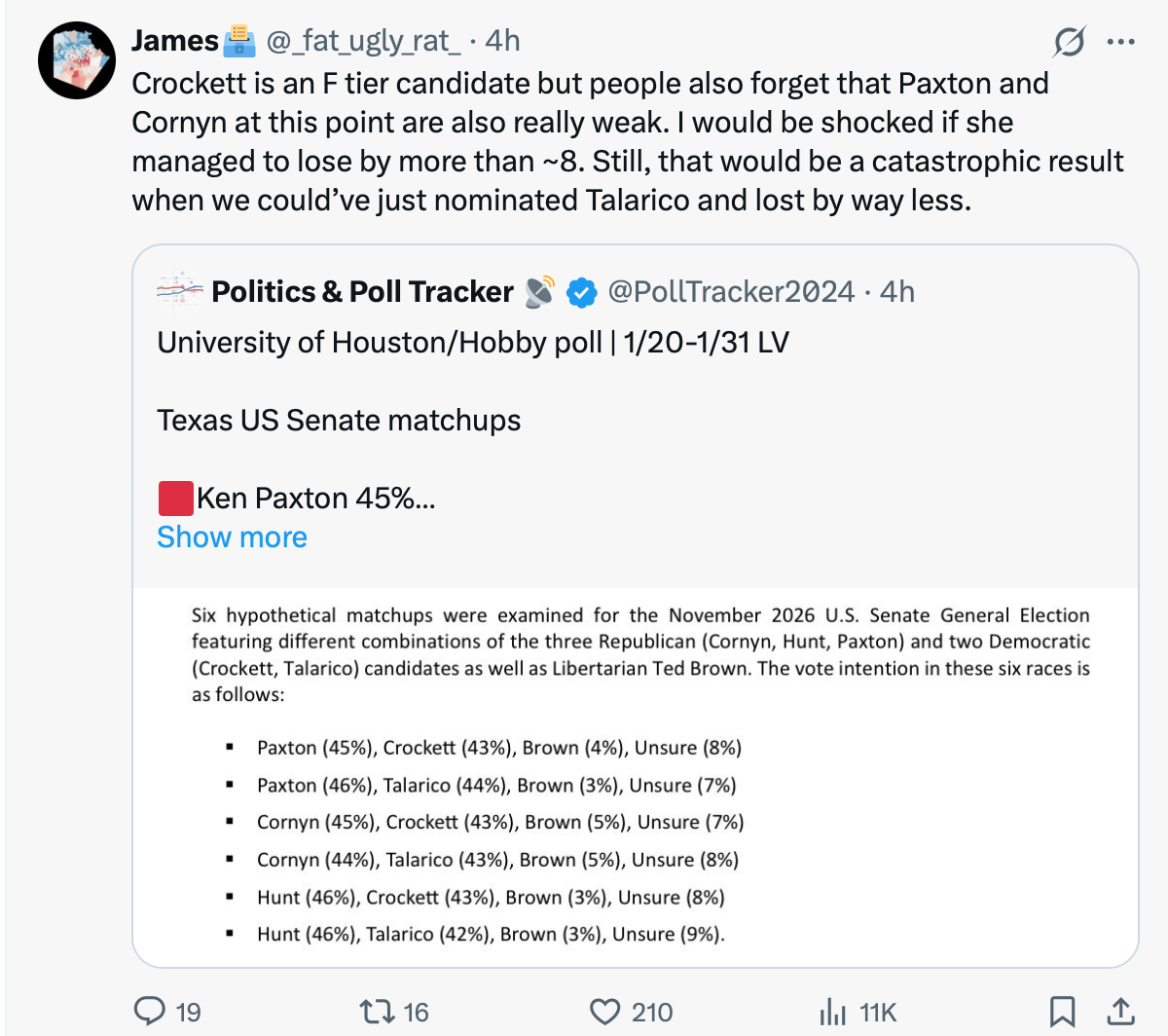Click the share upload icon
1168x1036 pixels.
[1119, 1012]
